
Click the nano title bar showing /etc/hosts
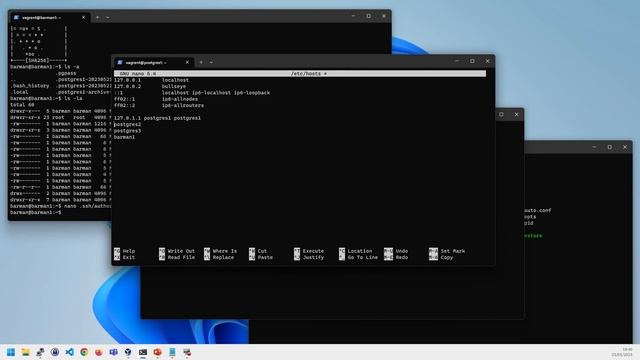pos(300,74)
